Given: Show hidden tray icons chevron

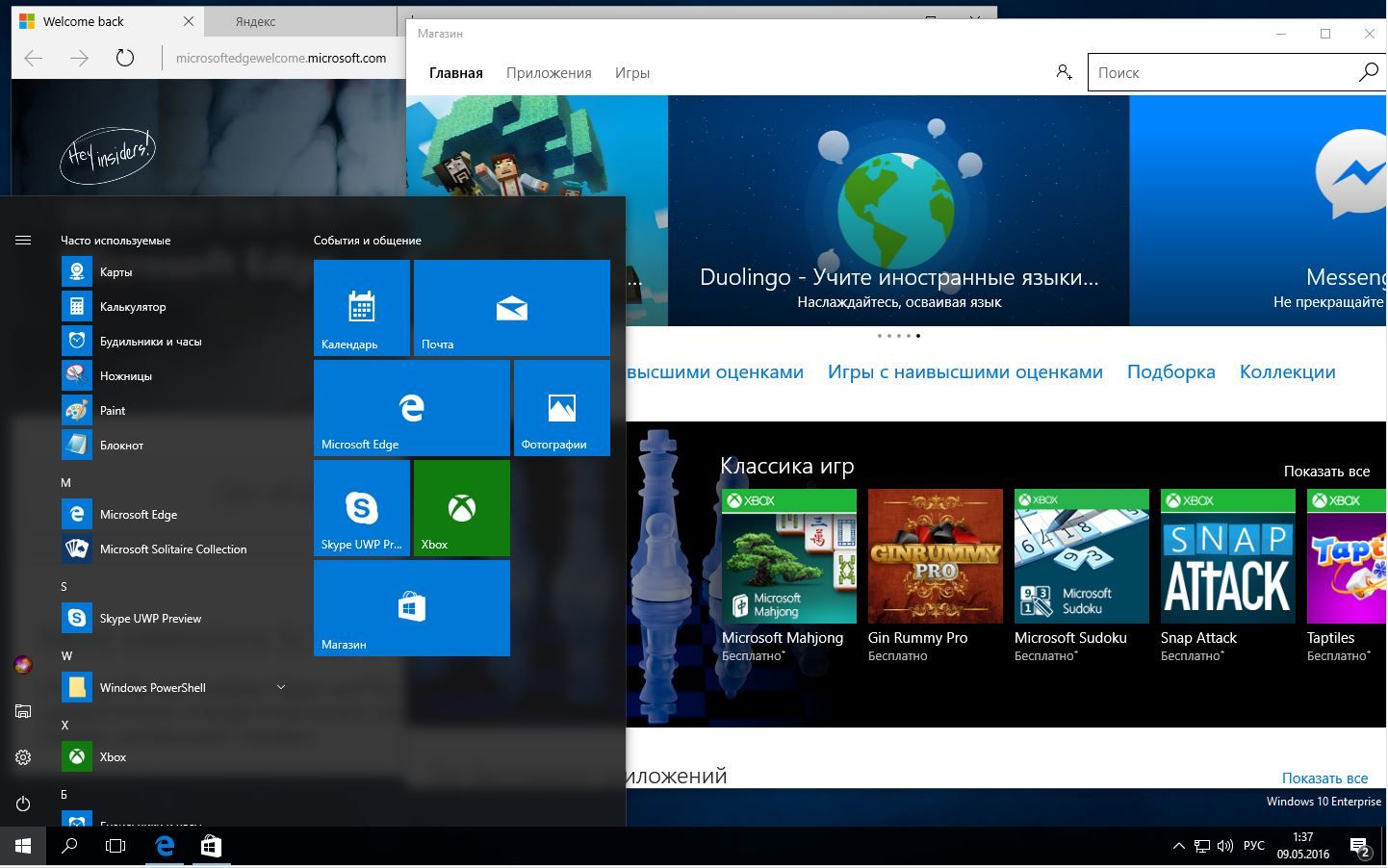Looking at the screenshot, I should pyautogui.click(x=1178, y=846).
